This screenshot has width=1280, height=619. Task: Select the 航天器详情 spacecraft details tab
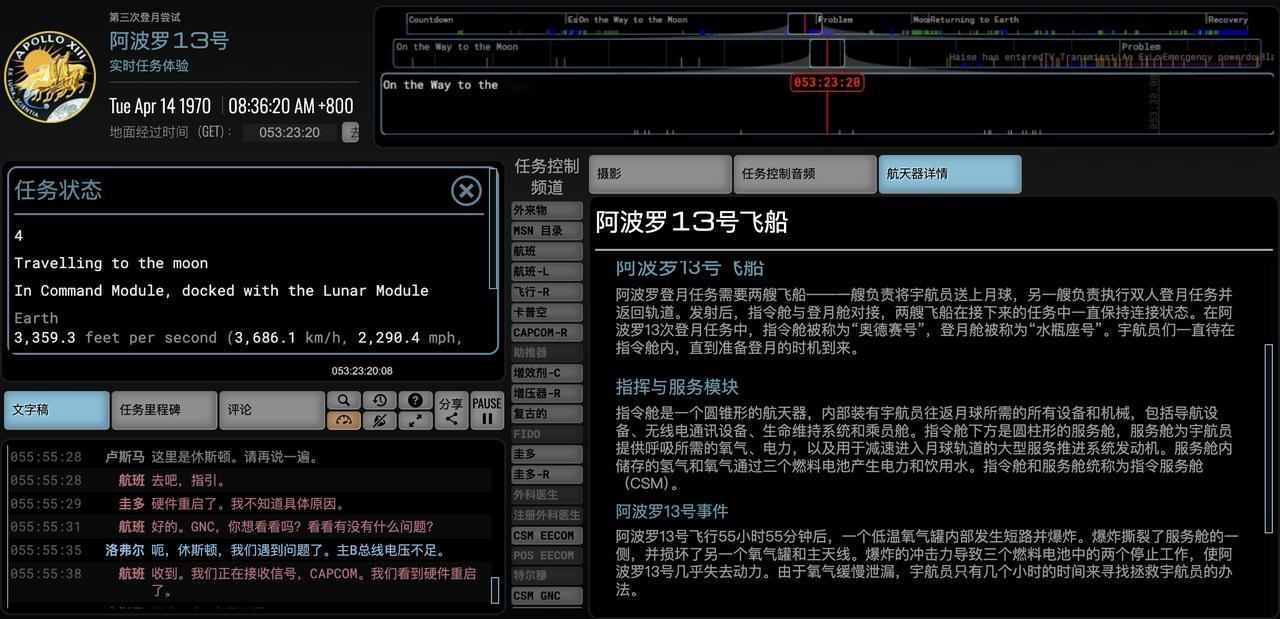pyautogui.click(x=950, y=174)
